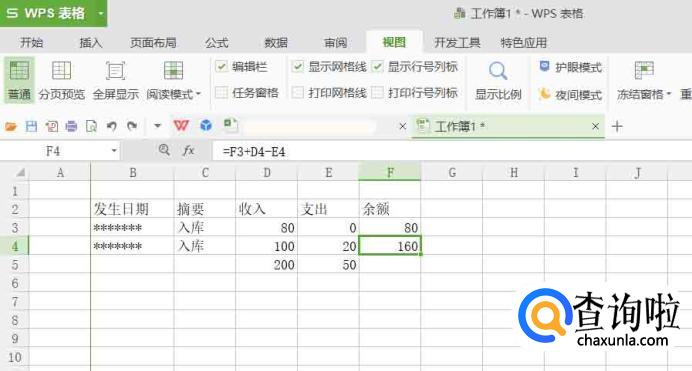Open the 公式 formulas tab
The image size is (692, 371).
pos(217,43)
